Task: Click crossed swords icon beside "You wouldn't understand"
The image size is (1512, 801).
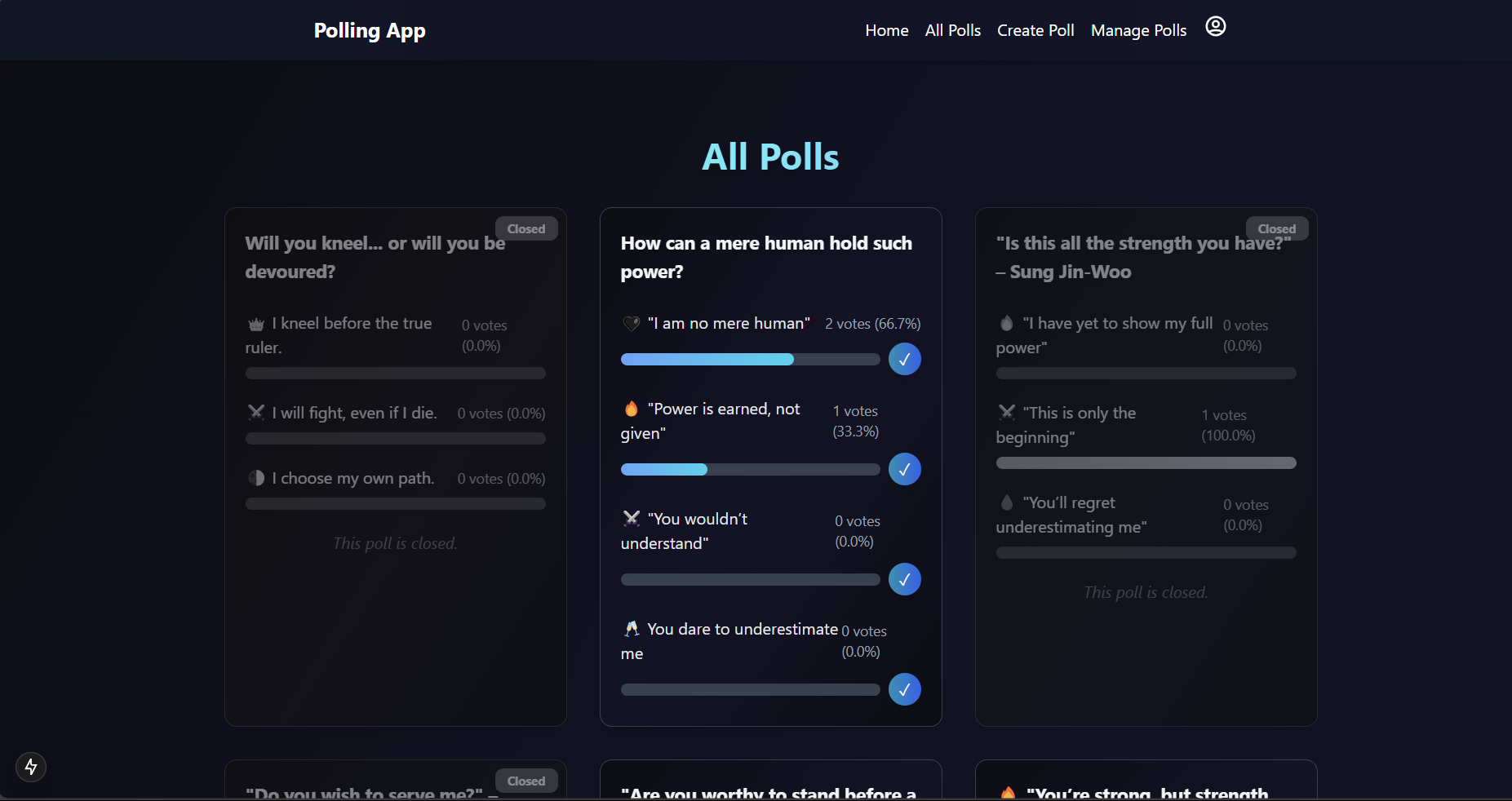Action: 632,519
